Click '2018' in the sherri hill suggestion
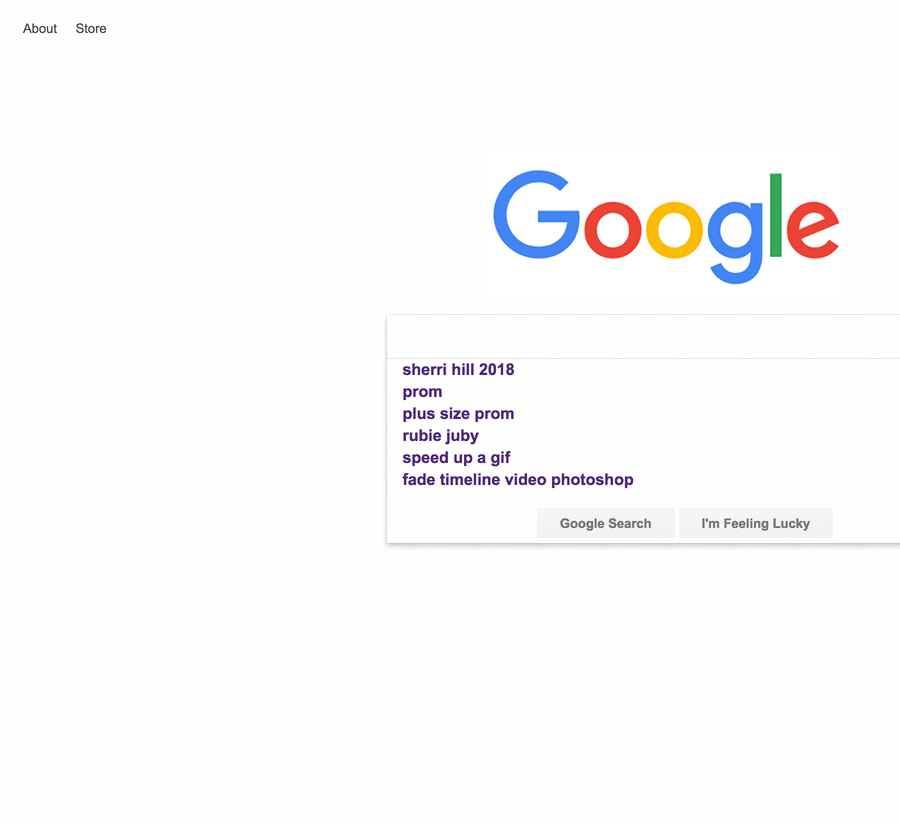 tap(496, 370)
